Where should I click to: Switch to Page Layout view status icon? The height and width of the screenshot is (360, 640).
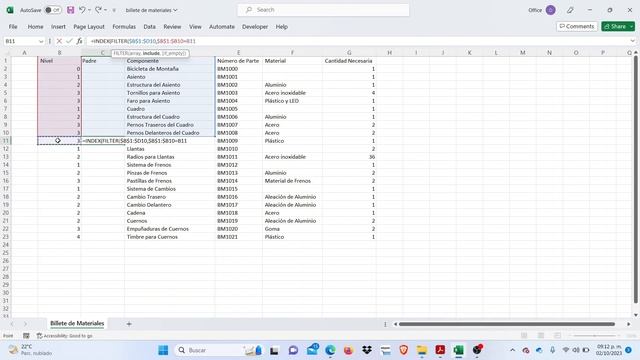(x=541, y=336)
